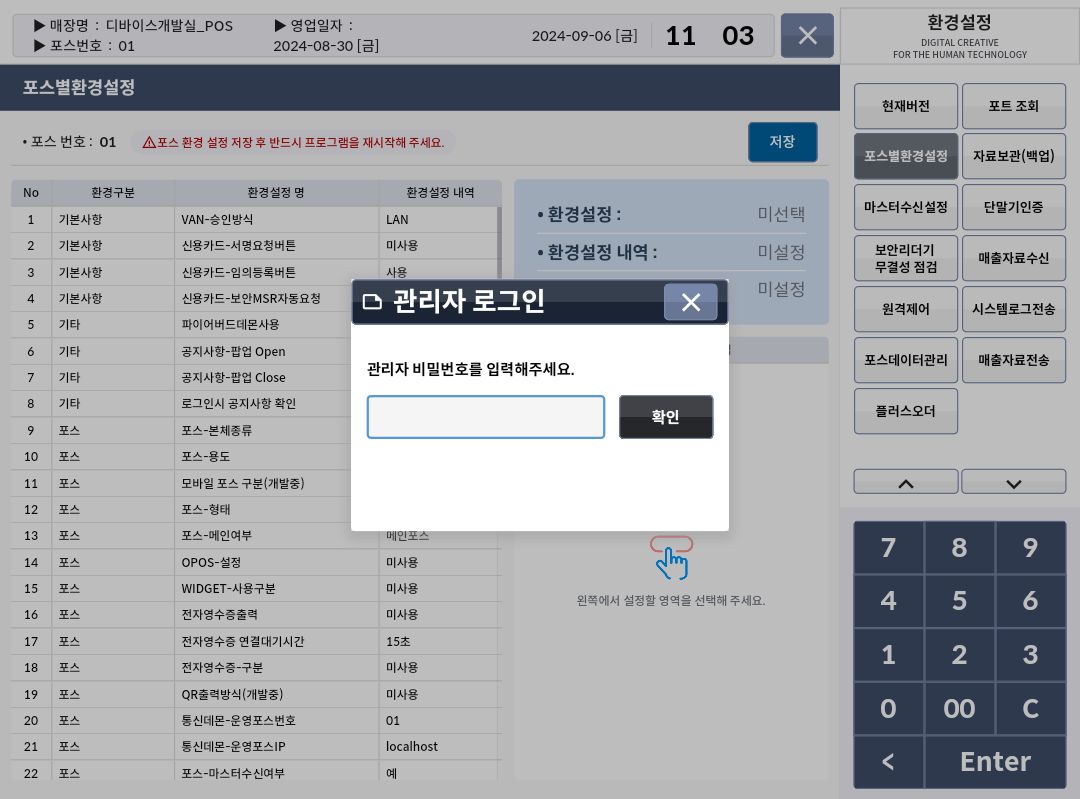The width and height of the screenshot is (1080, 799).
Task: Click the down chevron arrow button
Action: [1013, 482]
